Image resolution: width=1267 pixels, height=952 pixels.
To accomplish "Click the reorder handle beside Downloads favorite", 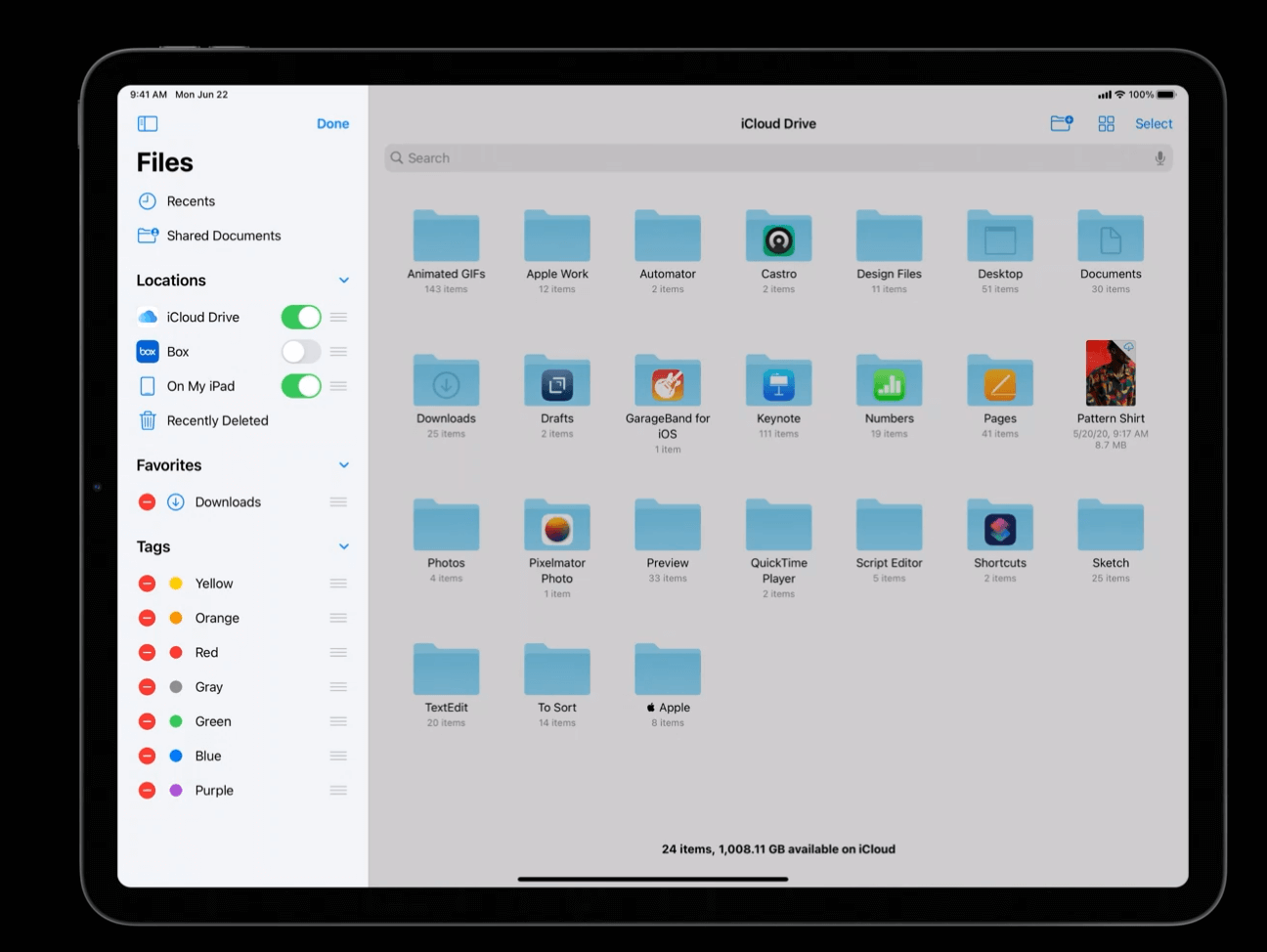I will (x=338, y=502).
